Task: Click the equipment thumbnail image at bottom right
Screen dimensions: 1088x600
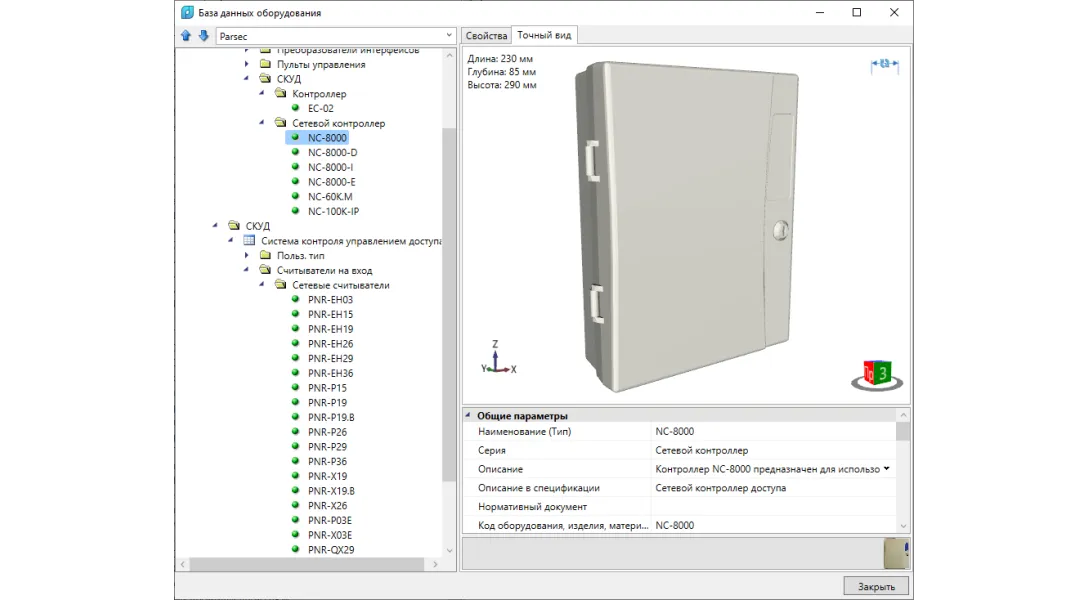Action: coord(896,554)
